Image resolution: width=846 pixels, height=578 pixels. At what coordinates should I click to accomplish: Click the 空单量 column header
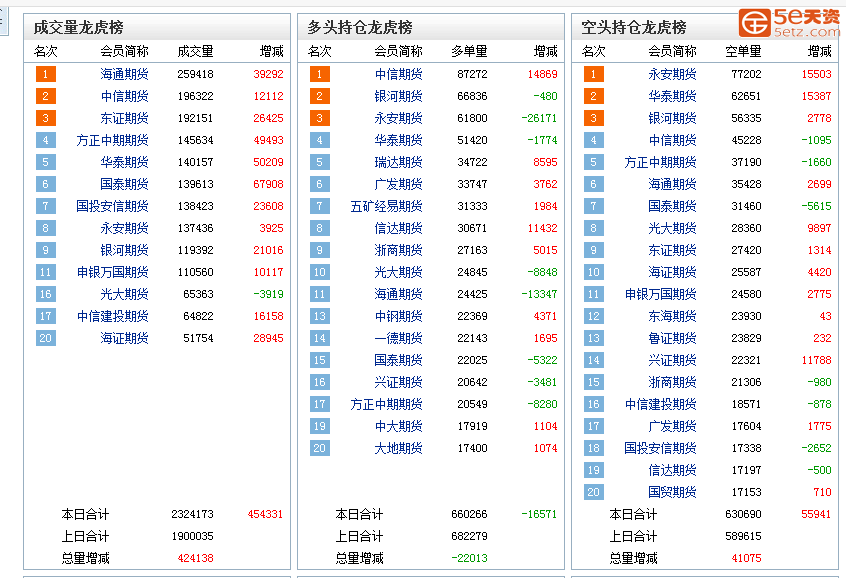pos(743,51)
